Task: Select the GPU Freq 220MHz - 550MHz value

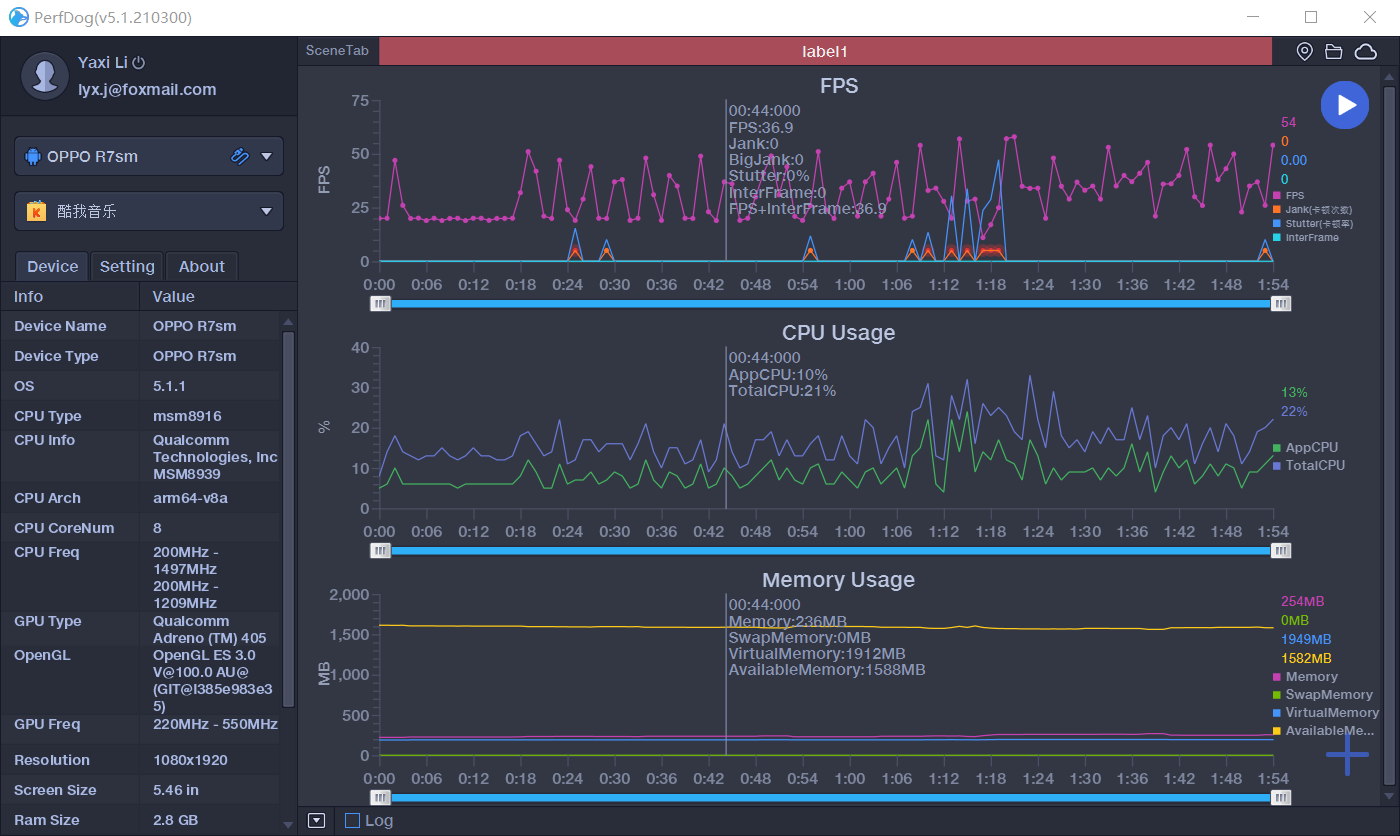Action: pos(215,724)
